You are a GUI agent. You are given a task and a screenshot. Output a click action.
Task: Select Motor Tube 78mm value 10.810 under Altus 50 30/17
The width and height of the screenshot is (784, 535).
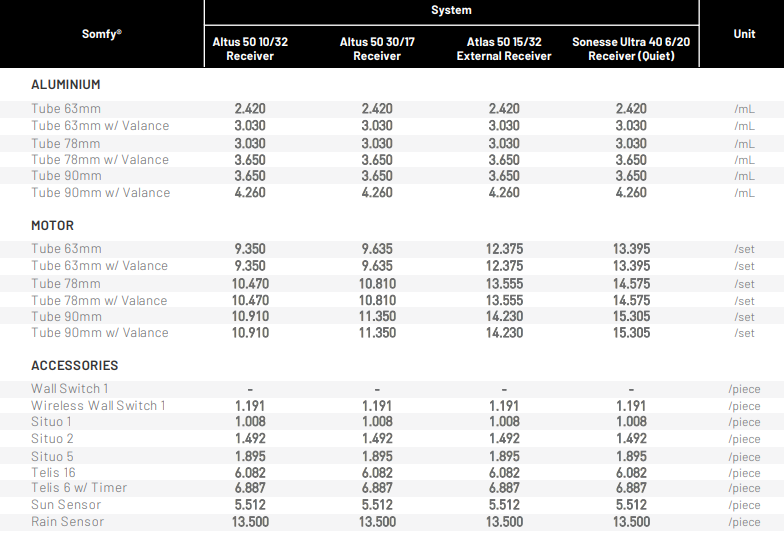[x=377, y=284]
